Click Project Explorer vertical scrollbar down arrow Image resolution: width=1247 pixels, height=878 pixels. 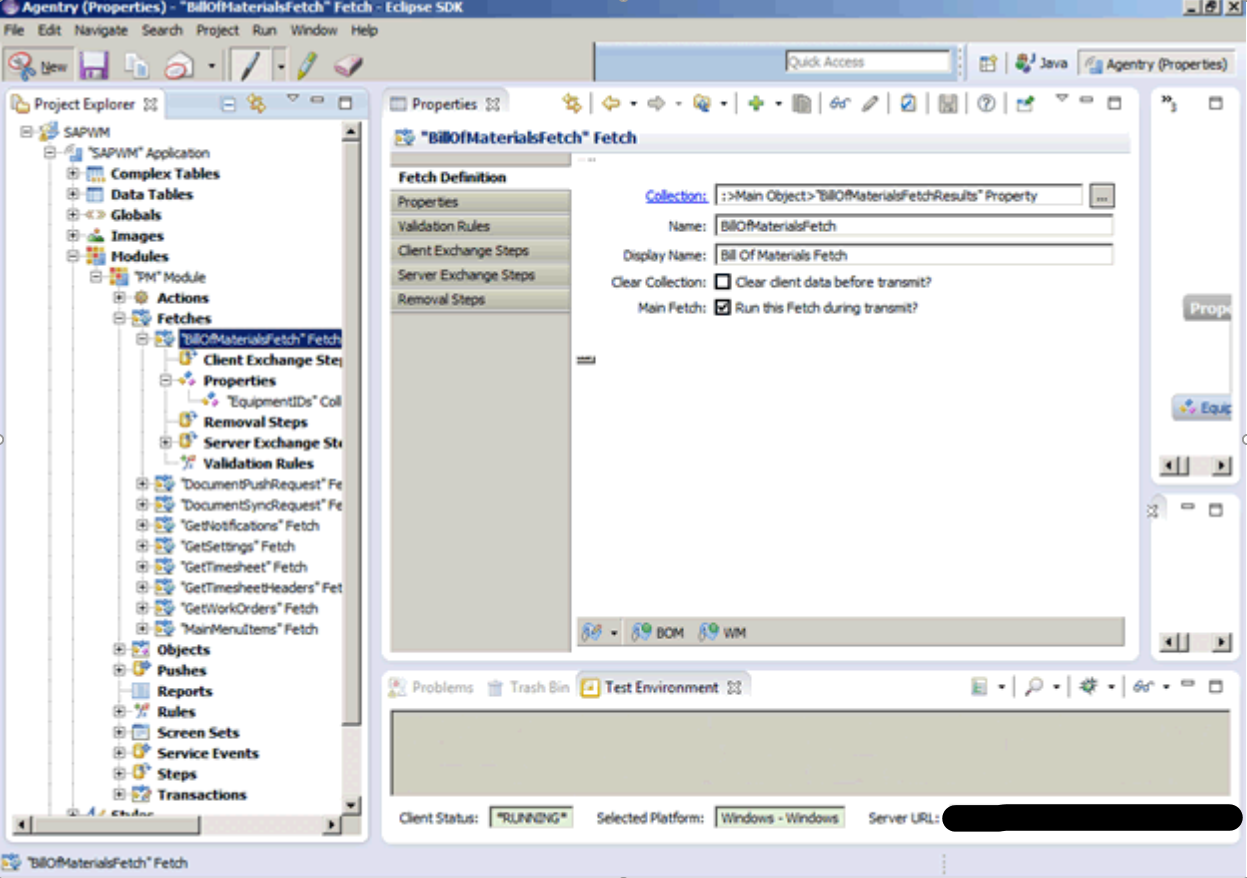pyautogui.click(x=351, y=804)
